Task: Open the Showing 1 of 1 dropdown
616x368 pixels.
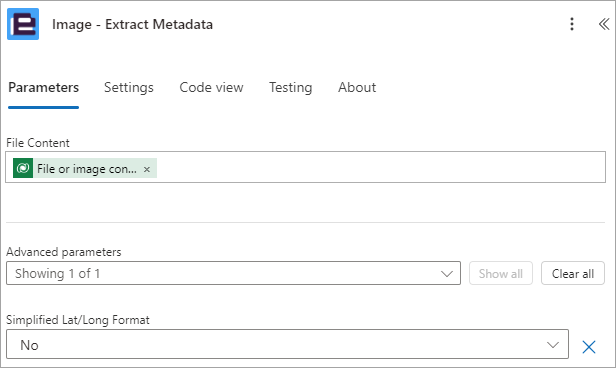Action: point(233,273)
